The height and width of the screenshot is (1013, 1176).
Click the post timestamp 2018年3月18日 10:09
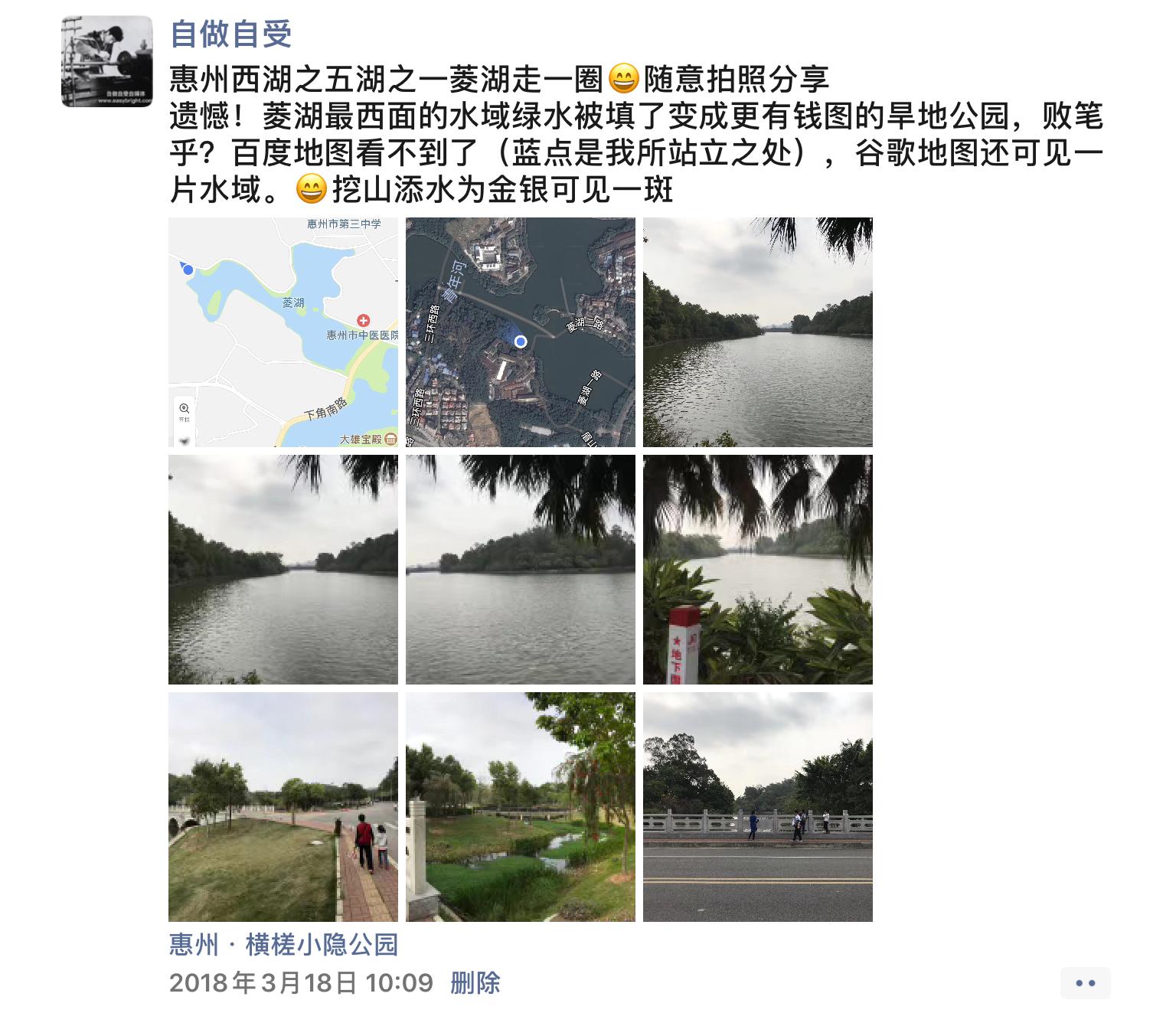(302, 982)
